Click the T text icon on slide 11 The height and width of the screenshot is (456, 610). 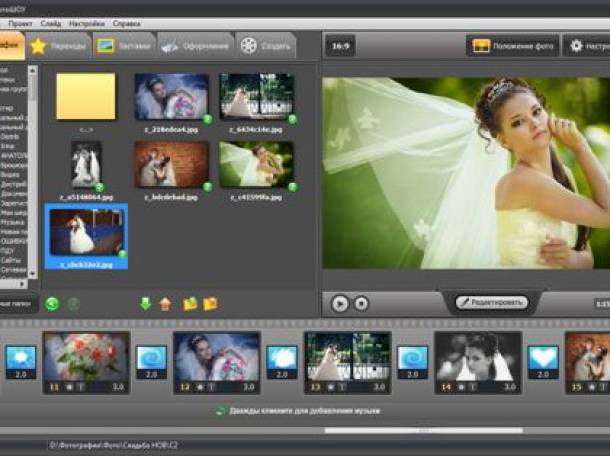point(81,387)
